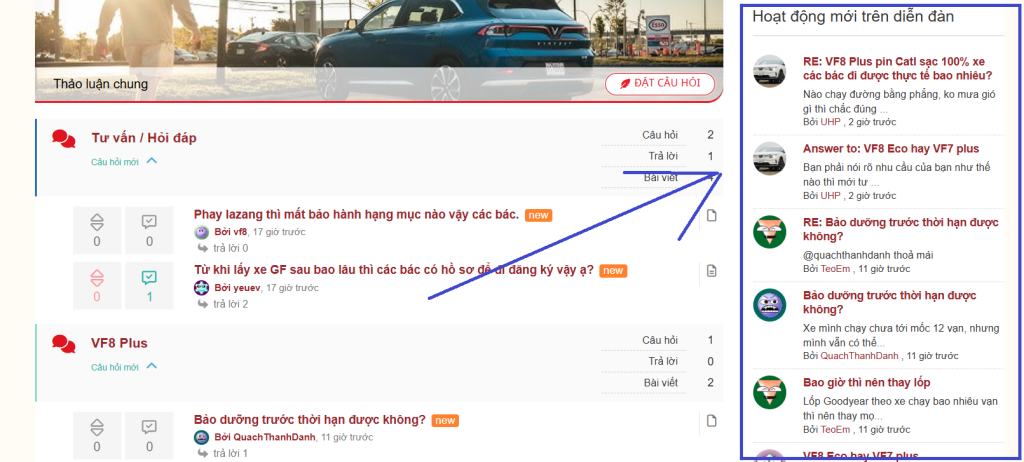Open the VF8 Plus forum category
The width and height of the screenshot is (1024, 462).
119,343
